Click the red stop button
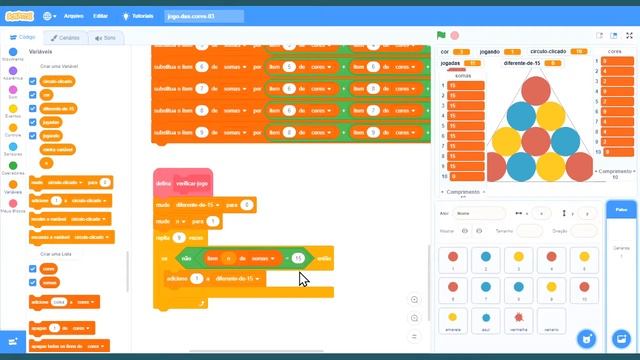640x360 pixels. coord(454,36)
